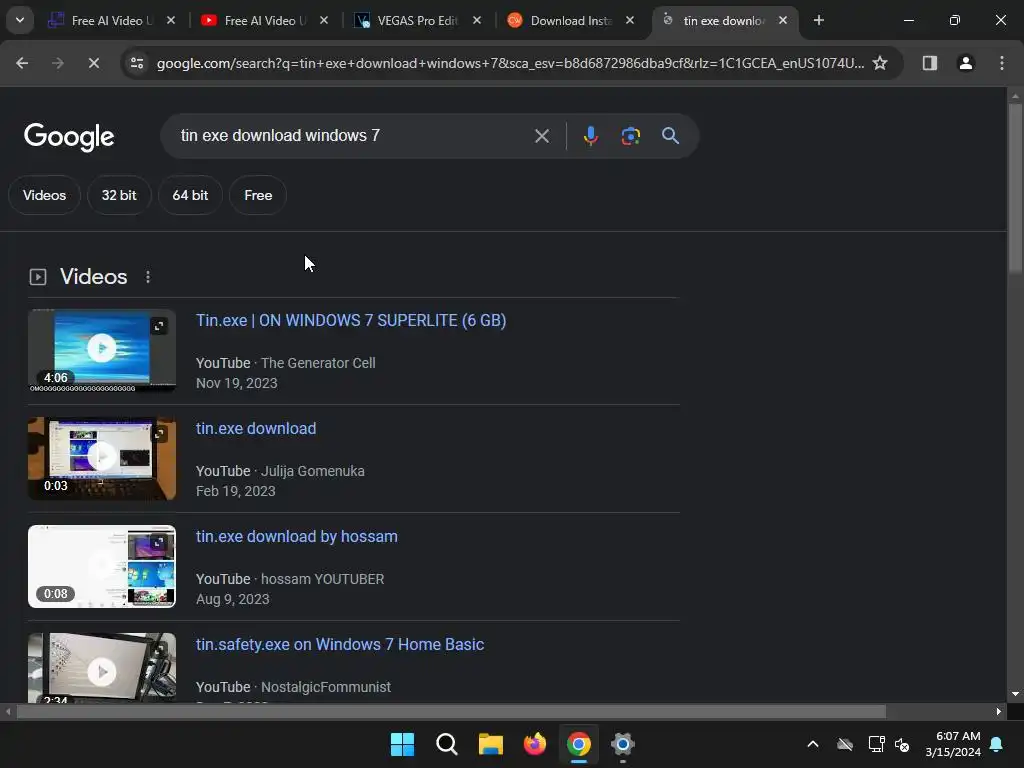Open the network status tray icon
The height and width of the screenshot is (768, 1024).
876,744
